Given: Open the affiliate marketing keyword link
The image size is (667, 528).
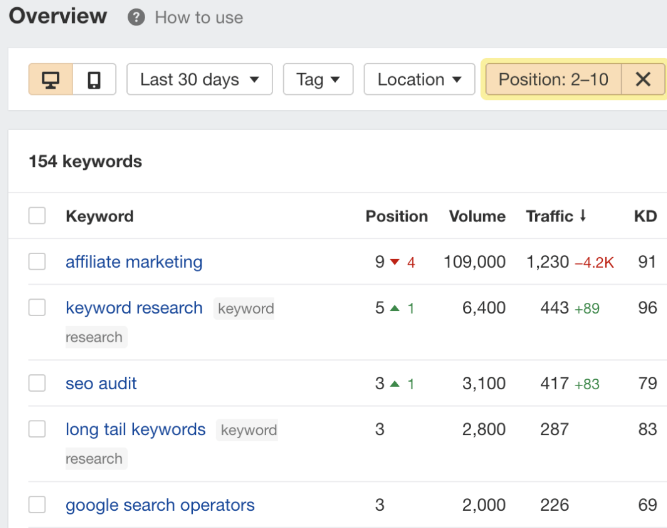Looking at the screenshot, I should 134,262.
